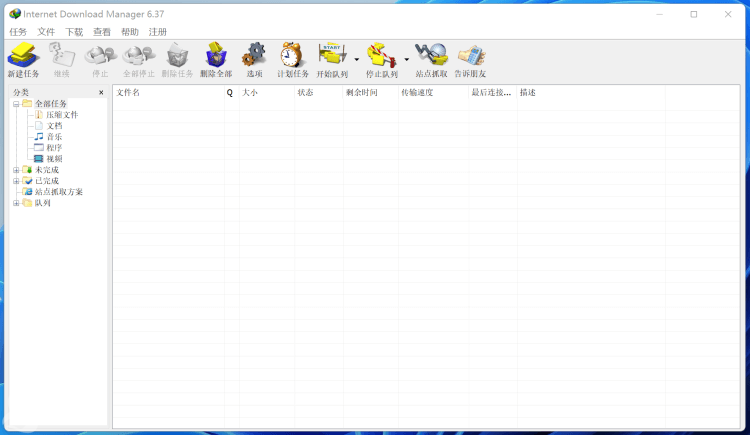The image size is (750, 435).
Task: Click the 删除全部 toolbar icon
Action: [x=216, y=59]
